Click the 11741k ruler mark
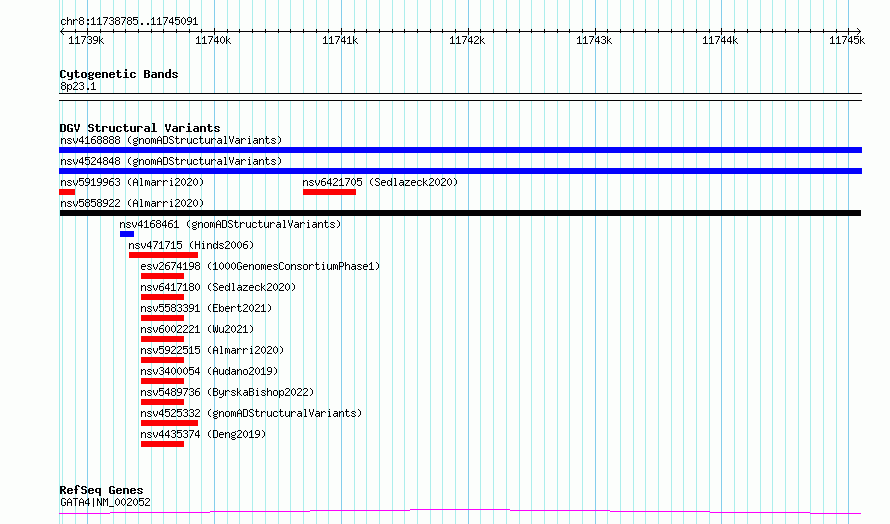Image resolution: width=890 pixels, height=524 pixels. click(340, 40)
